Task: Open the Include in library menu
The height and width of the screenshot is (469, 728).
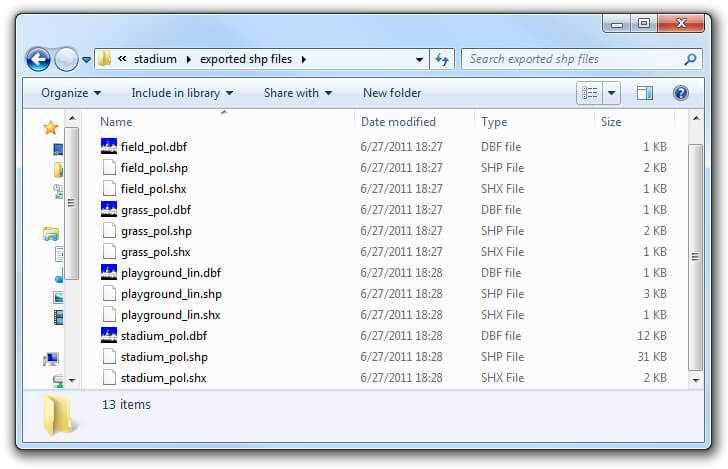Action: 182,93
